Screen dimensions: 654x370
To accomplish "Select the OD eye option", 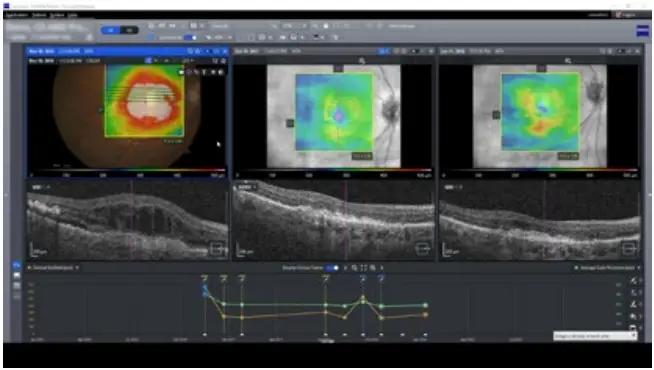I will (111, 30).
